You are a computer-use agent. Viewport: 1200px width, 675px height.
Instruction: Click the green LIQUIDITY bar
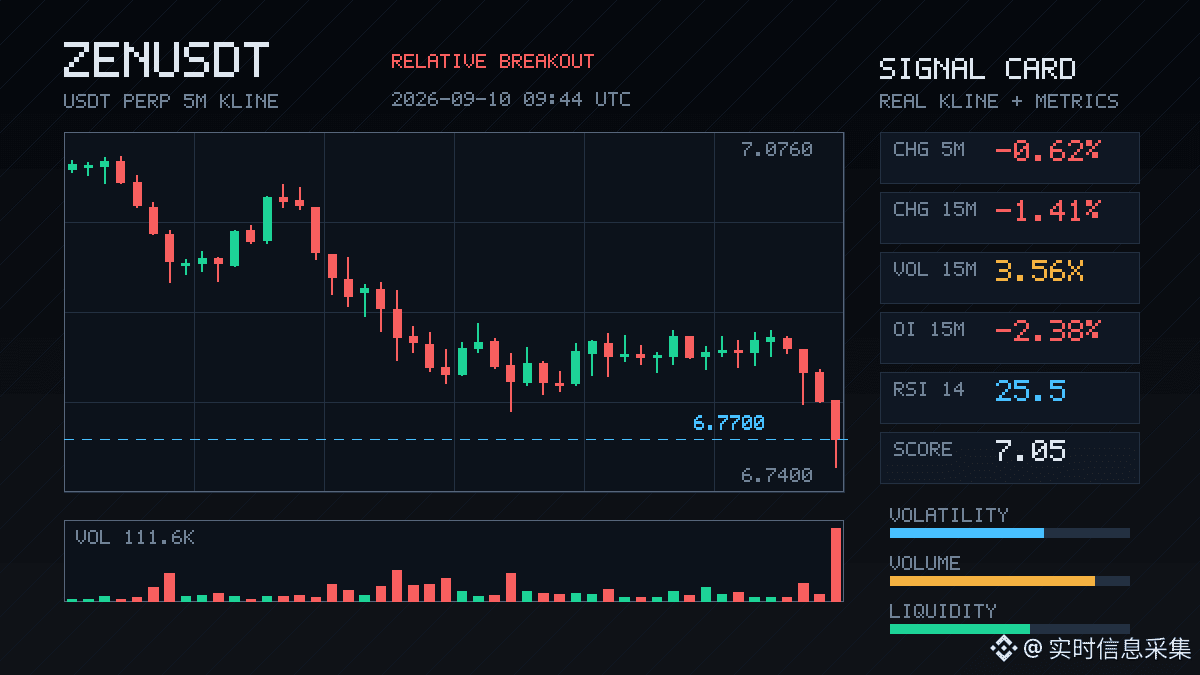coord(960,629)
